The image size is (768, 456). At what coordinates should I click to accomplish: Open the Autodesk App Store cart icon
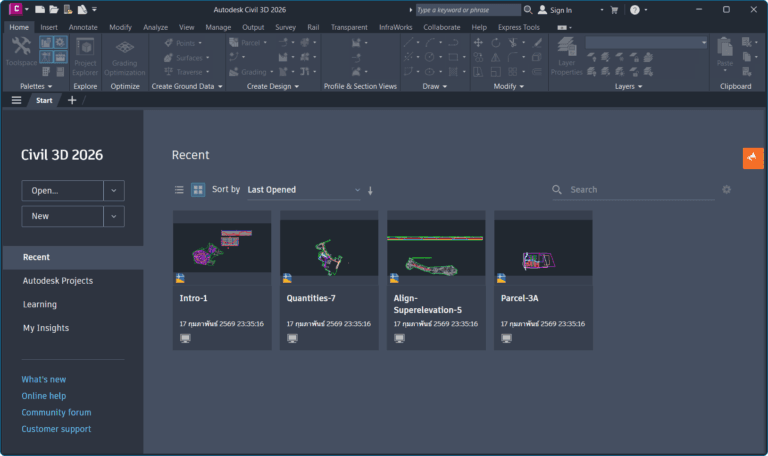(614, 10)
